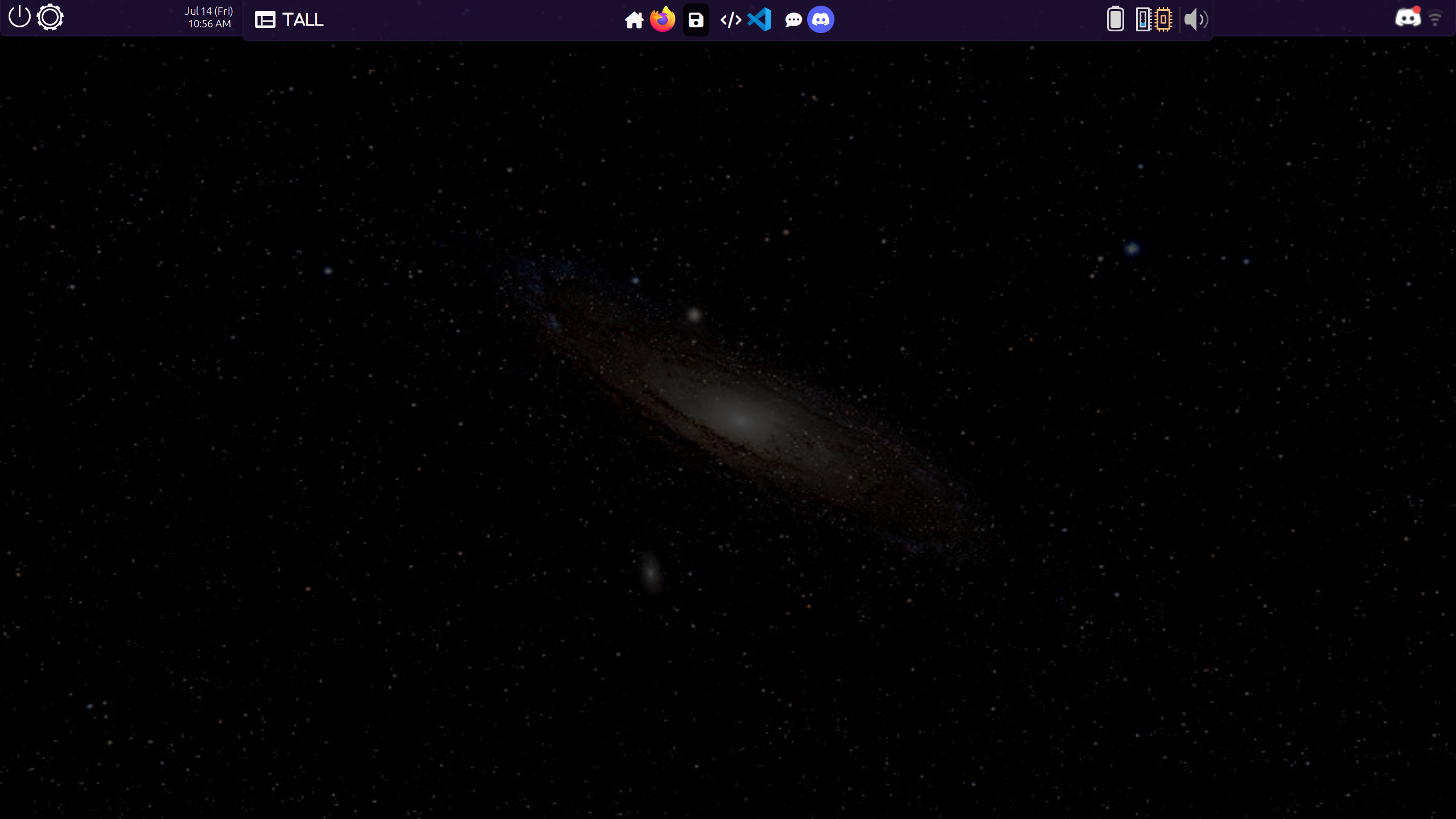The width and height of the screenshot is (1456, 819).
Task: Open Discord tray icon with notification
Action: click(x=1408, y=18)
